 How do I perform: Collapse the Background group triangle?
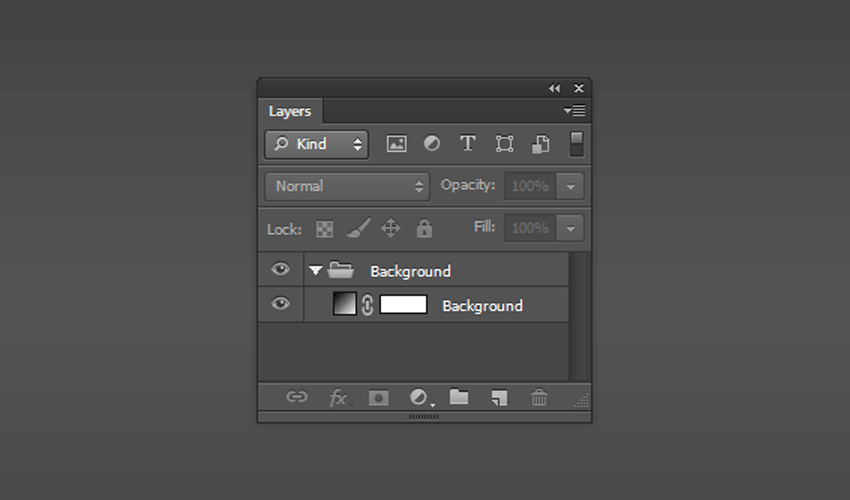pos(315,270)
